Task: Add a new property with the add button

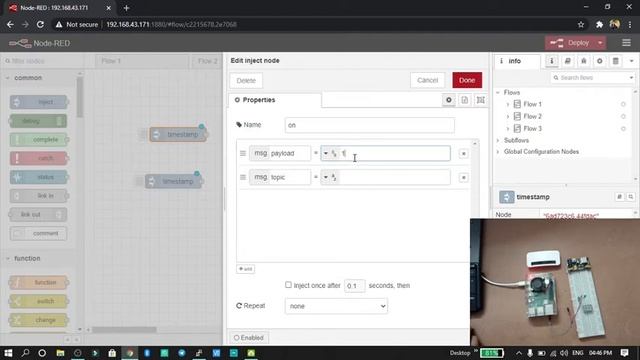Action: (246, 269)
